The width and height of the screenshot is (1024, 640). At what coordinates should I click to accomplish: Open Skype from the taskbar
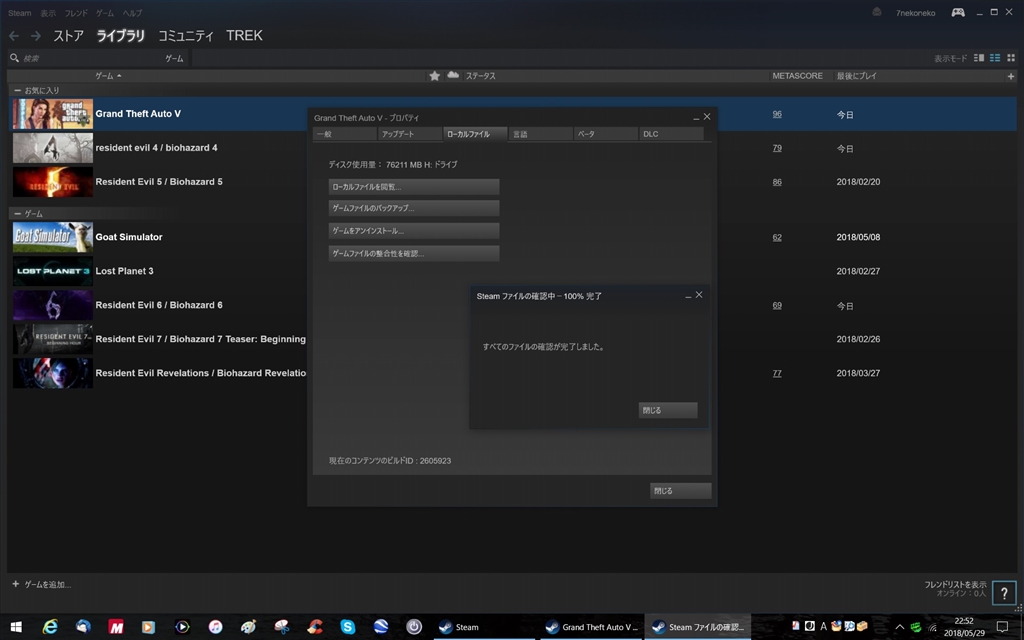(347, 627)
